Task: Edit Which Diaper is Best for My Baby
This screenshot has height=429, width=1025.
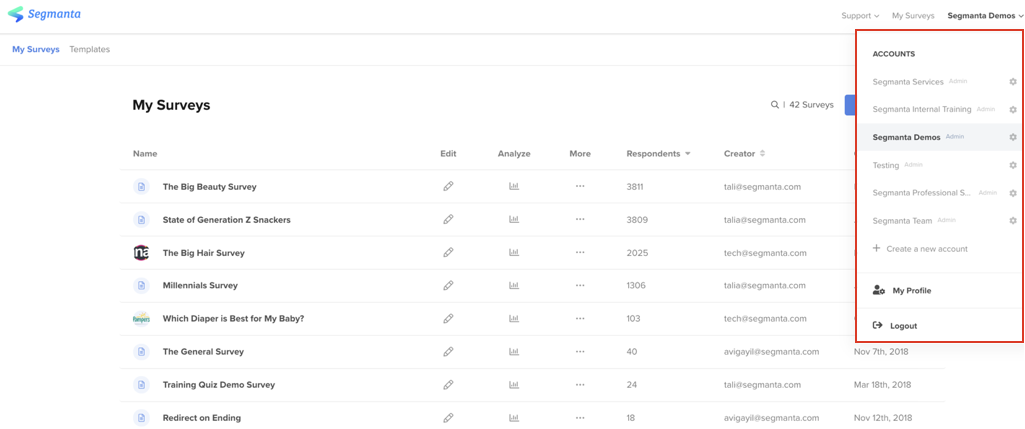Action: 448,318
